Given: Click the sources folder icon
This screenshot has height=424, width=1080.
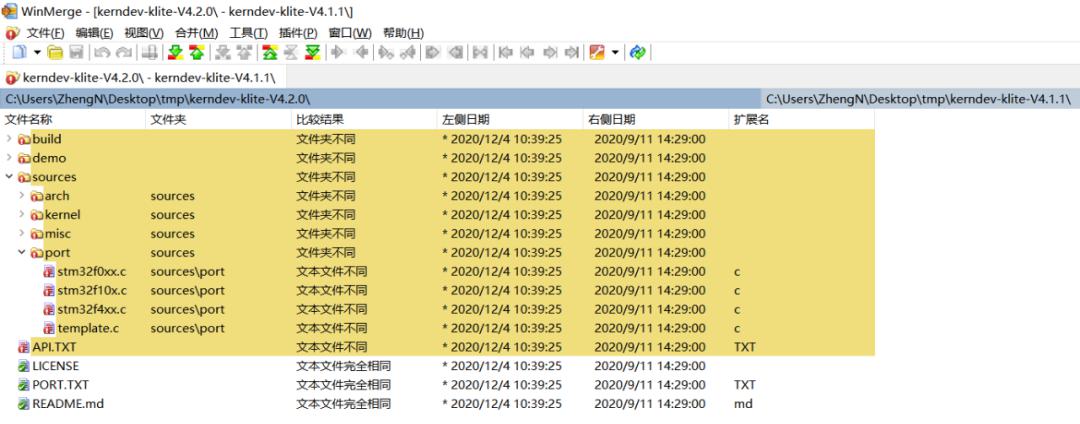Looking at the screenshot, I should 25,177.
